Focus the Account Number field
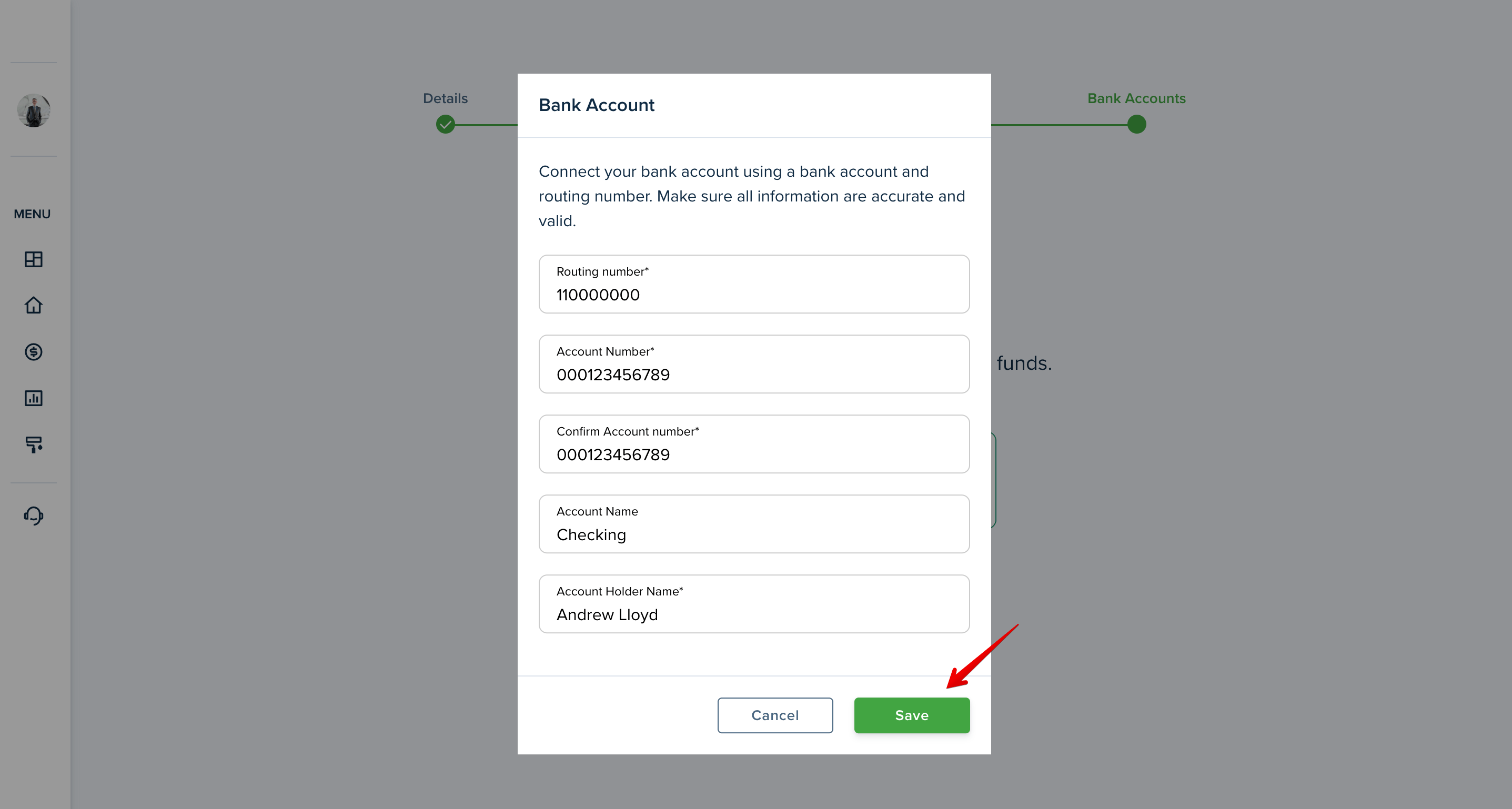Screen dimensions: 1512x809 click(754, 363)
